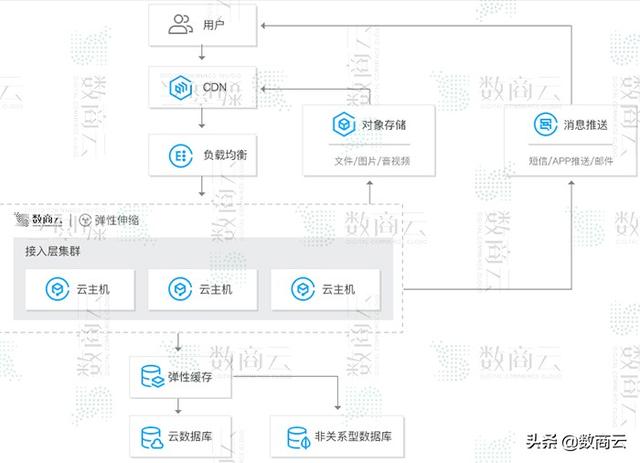Click the 弹性伸缩 circular icon

85,220
